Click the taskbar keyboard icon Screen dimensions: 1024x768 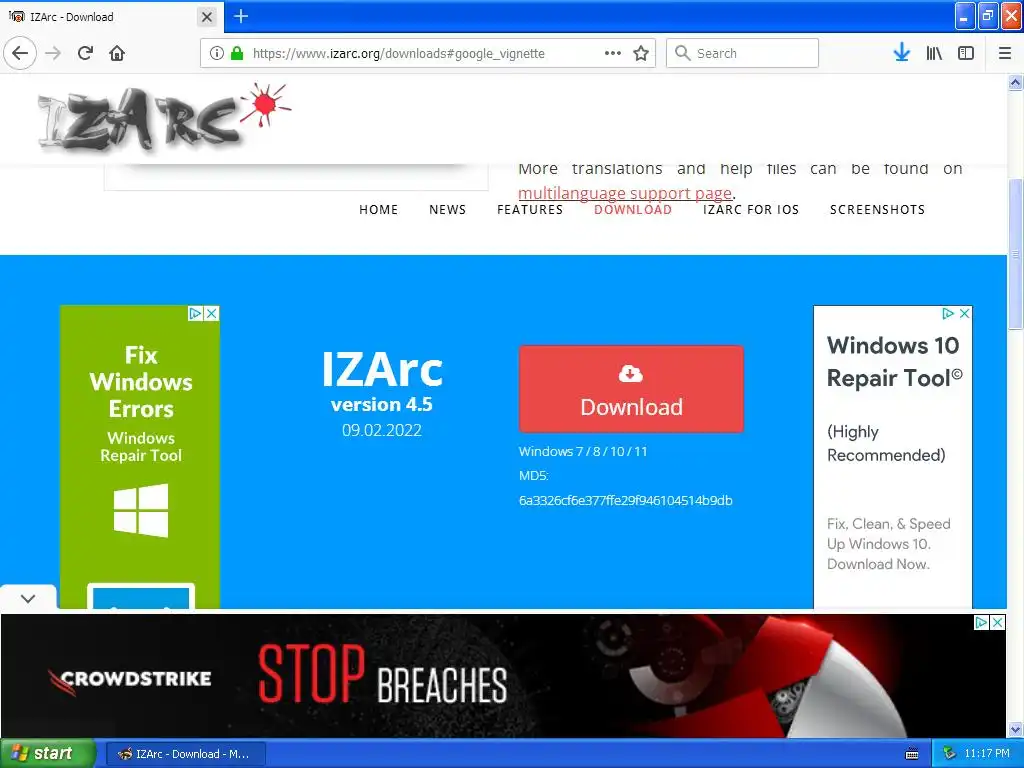pos(912,754)
